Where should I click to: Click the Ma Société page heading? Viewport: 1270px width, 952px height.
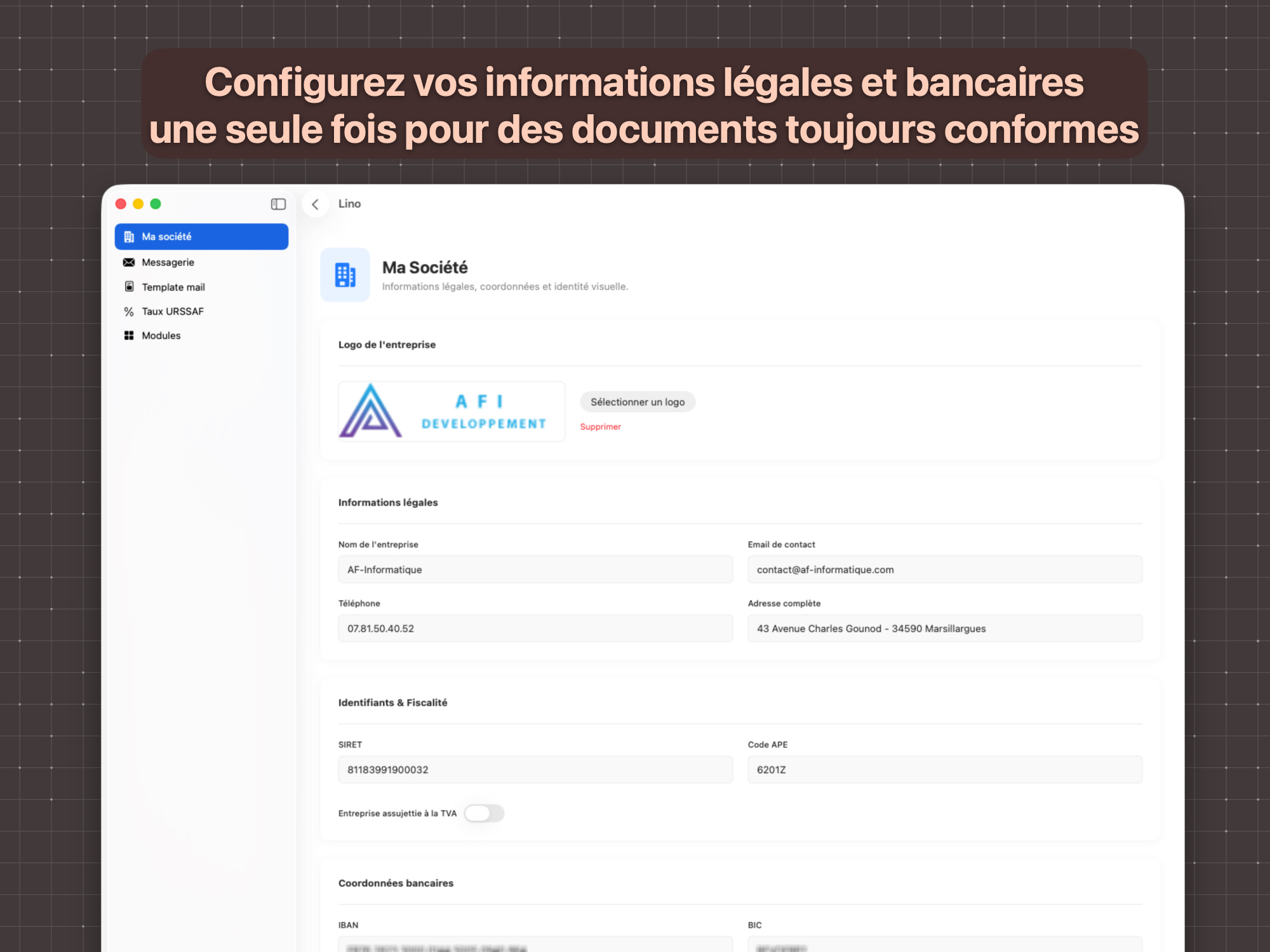pyautogui.click(x=425, y=267)
